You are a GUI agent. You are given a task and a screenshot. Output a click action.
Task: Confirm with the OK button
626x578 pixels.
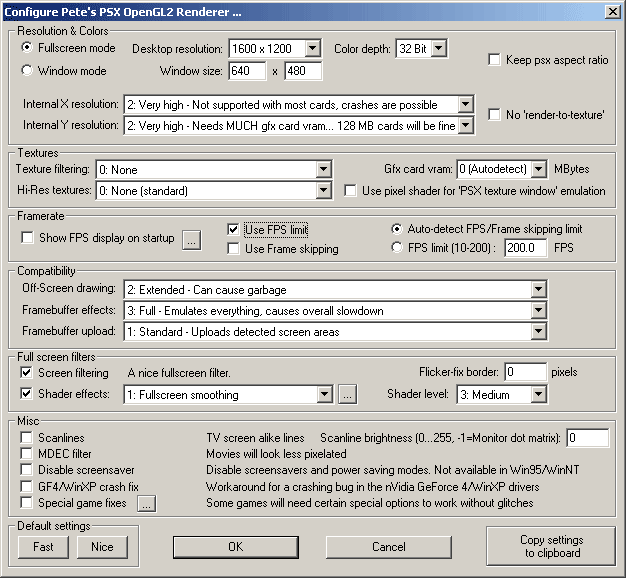pos(236,547)
